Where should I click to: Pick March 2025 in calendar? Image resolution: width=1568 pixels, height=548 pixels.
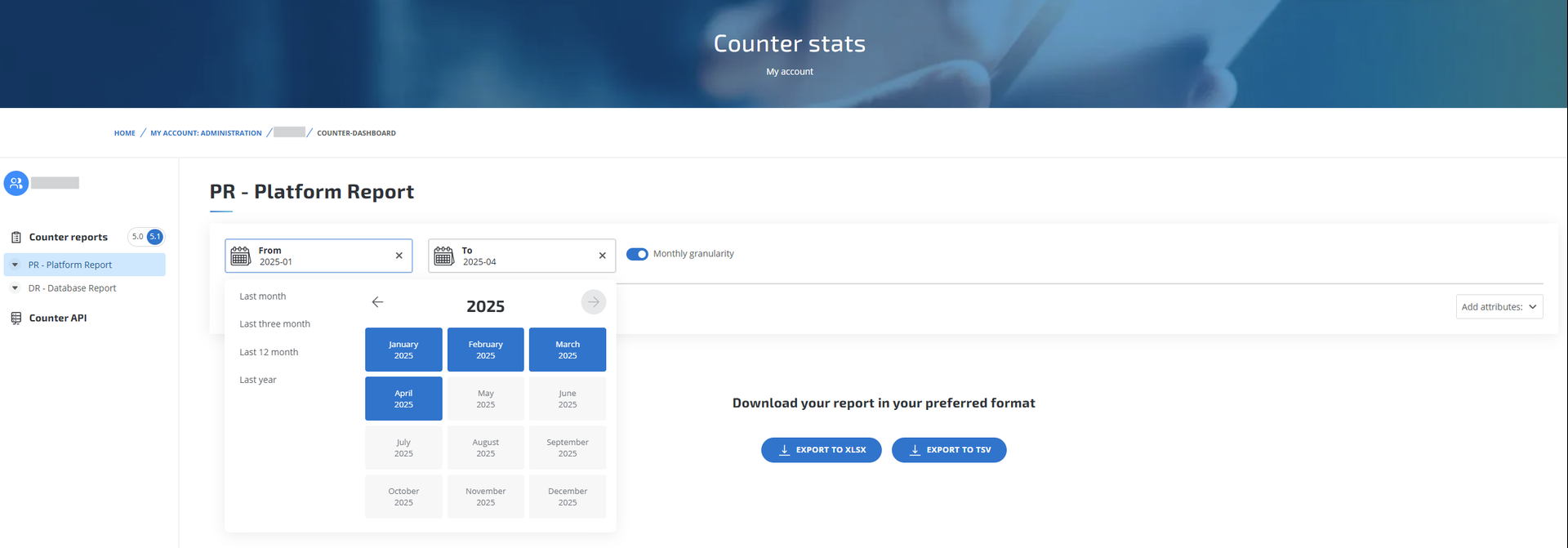[568, 350]
